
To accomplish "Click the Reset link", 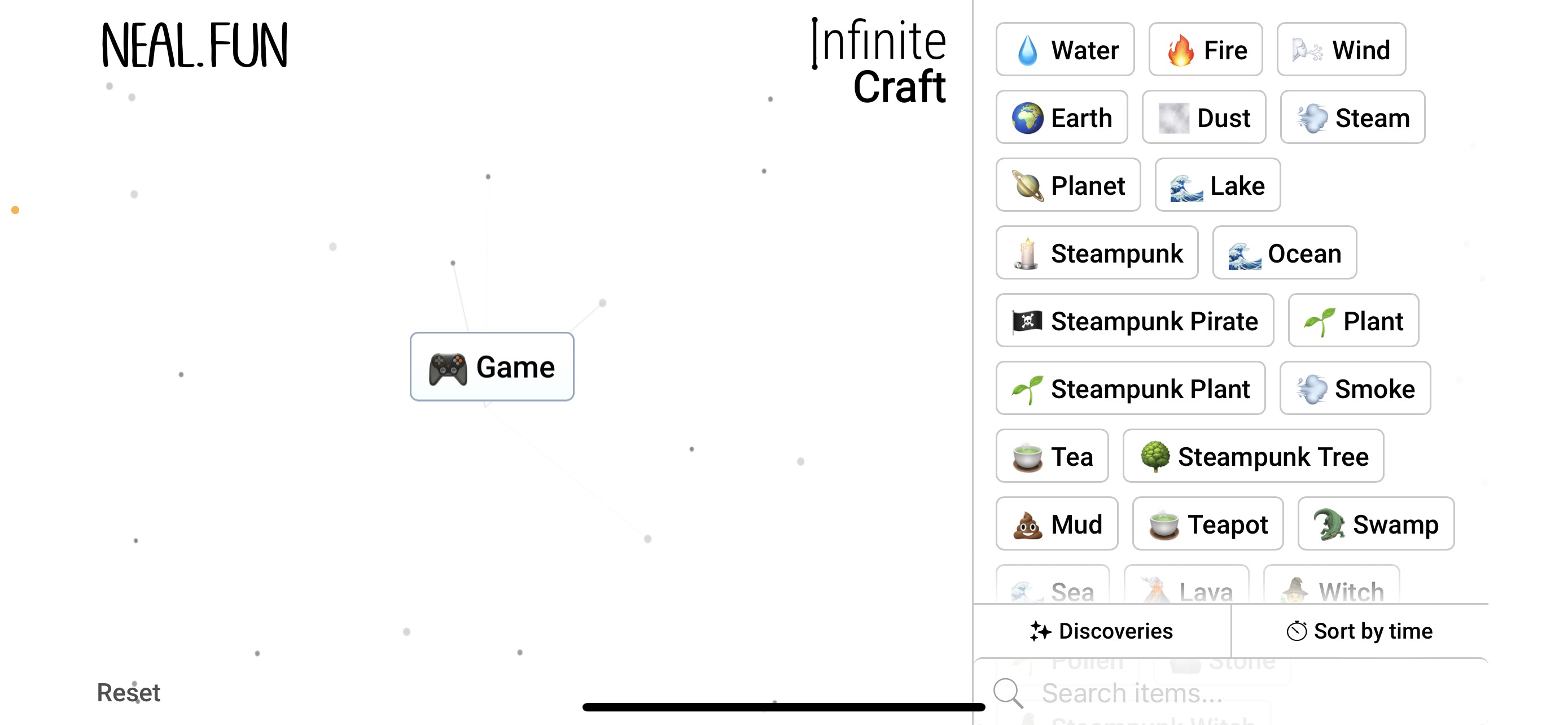I will coord(129,692).
